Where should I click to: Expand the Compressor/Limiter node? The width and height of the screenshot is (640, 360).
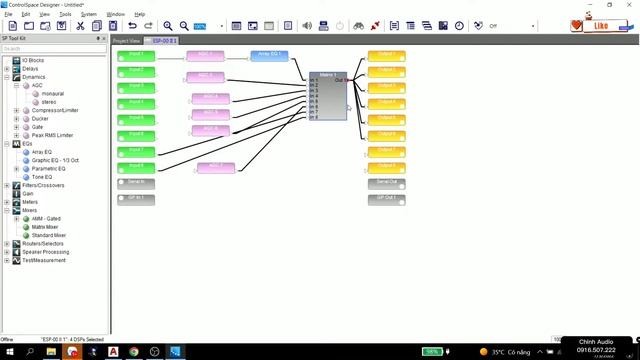click(16, 111)
